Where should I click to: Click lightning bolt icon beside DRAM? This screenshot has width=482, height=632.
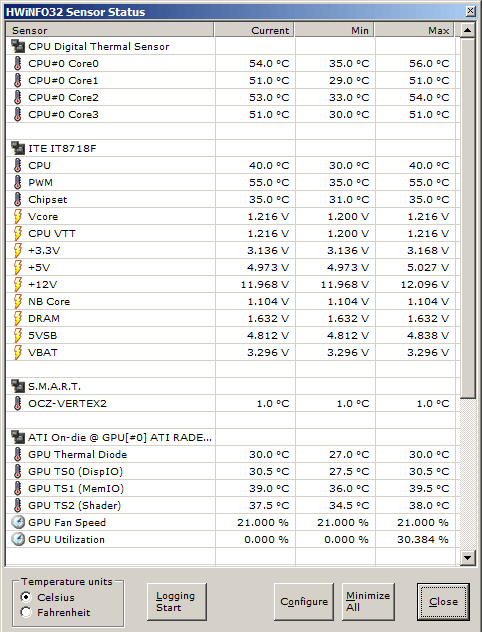pos(18,318)
